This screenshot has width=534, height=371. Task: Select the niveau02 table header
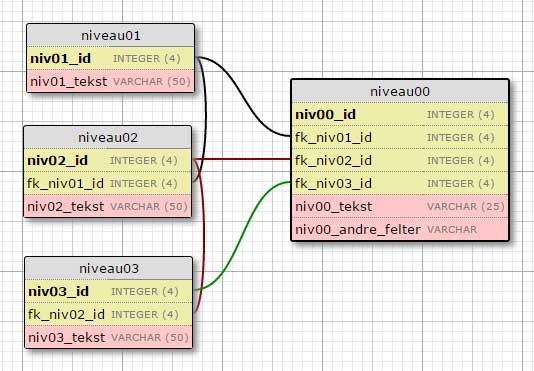pyautogui.click(x=108, y=138)
